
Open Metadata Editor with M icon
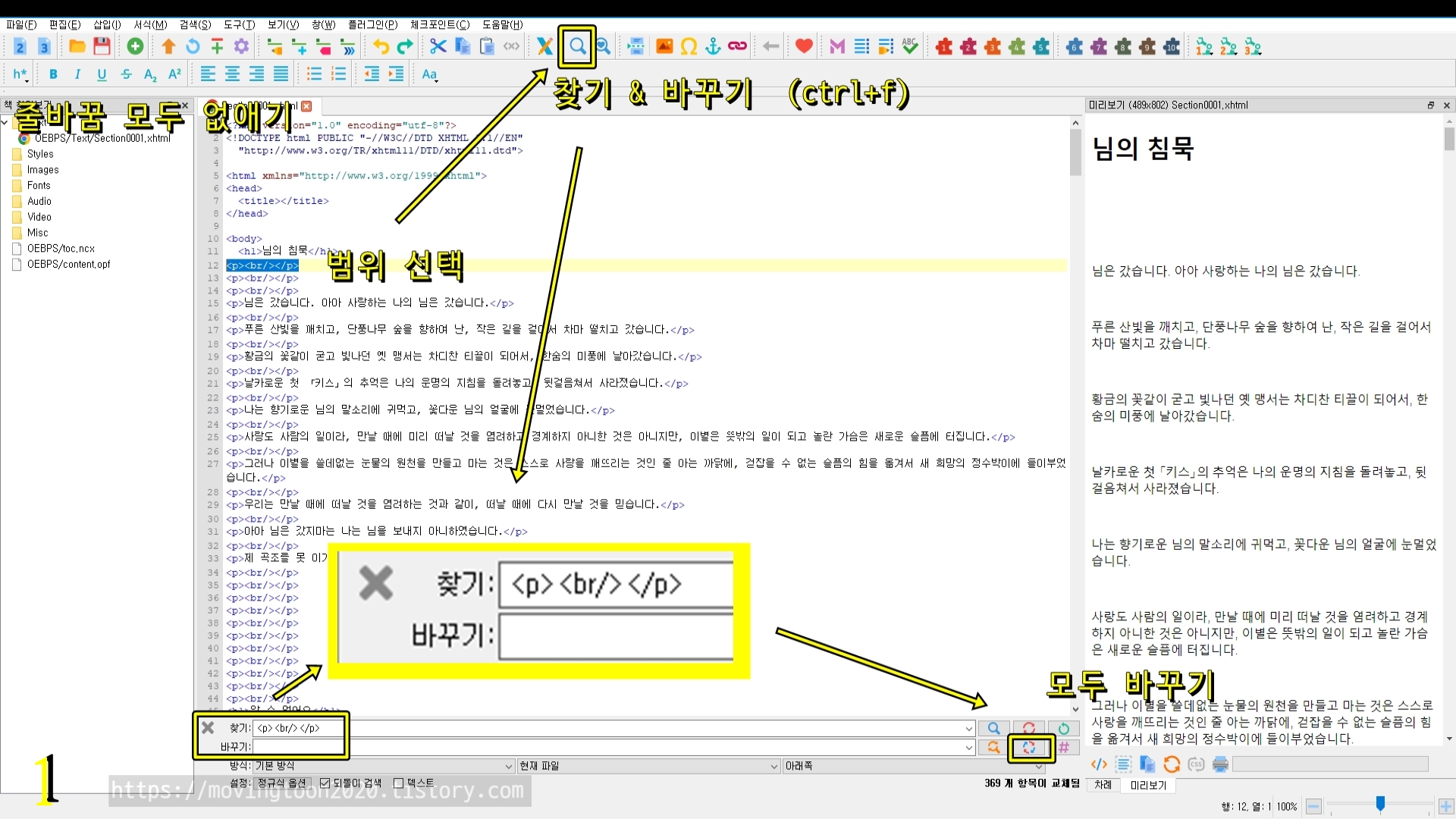pos(837,47)
